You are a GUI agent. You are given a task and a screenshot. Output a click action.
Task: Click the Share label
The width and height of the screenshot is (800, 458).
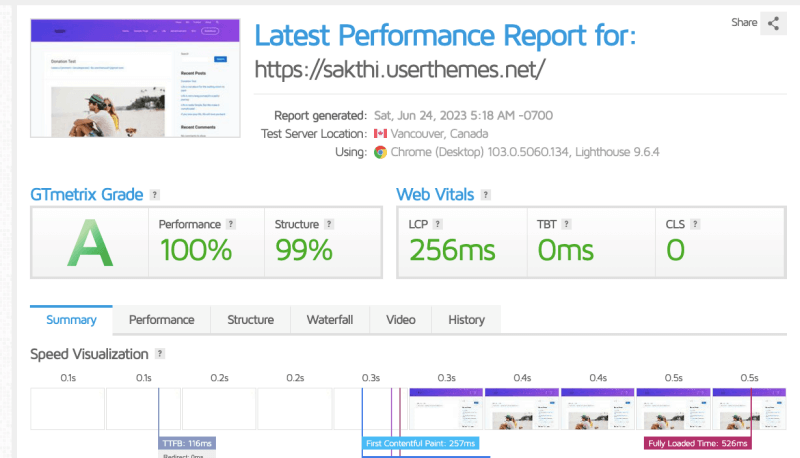pos(744,22)
